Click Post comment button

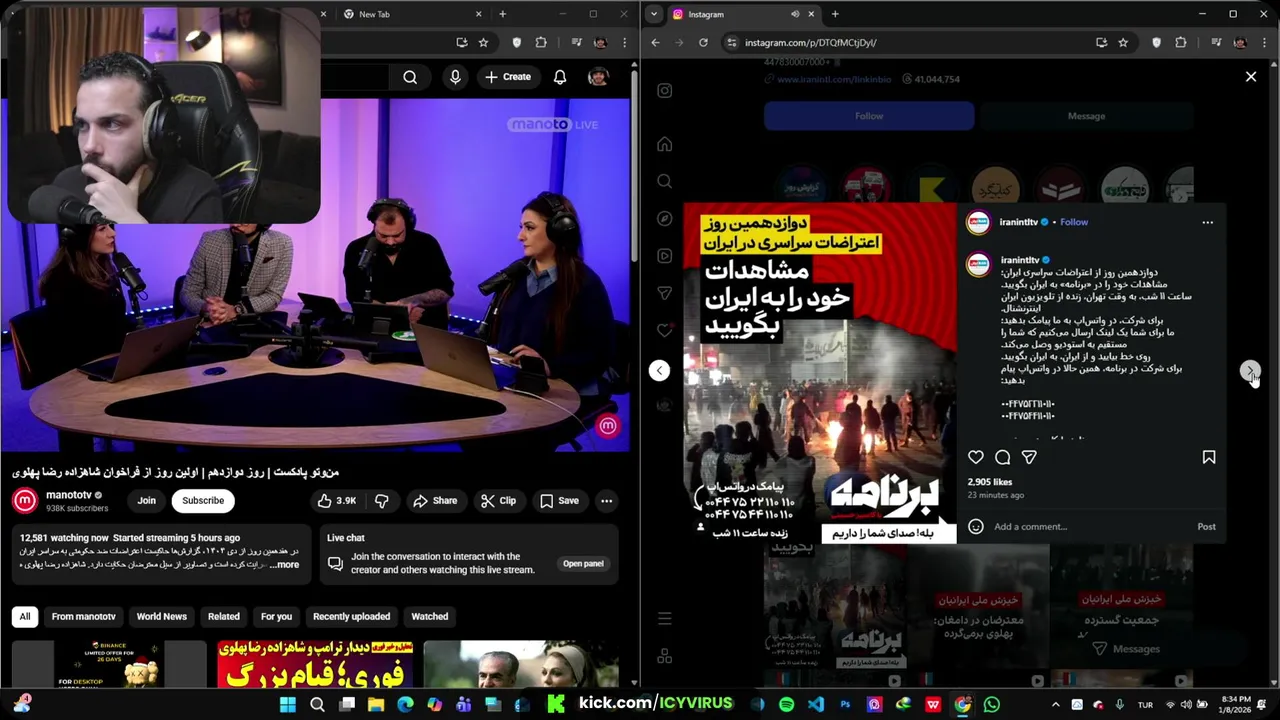click(x=1206, y=527)
